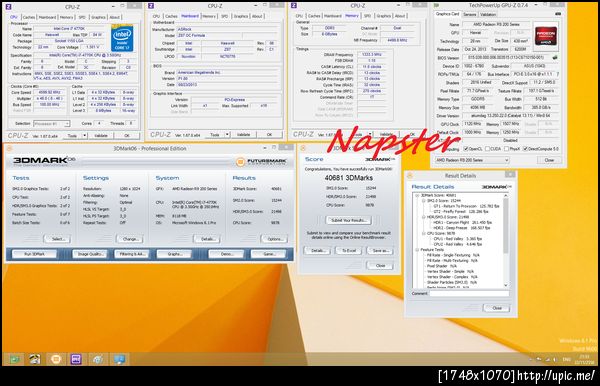Collapse the SM2.0 Score tree node
600x386 pixels.
point(424,200)
